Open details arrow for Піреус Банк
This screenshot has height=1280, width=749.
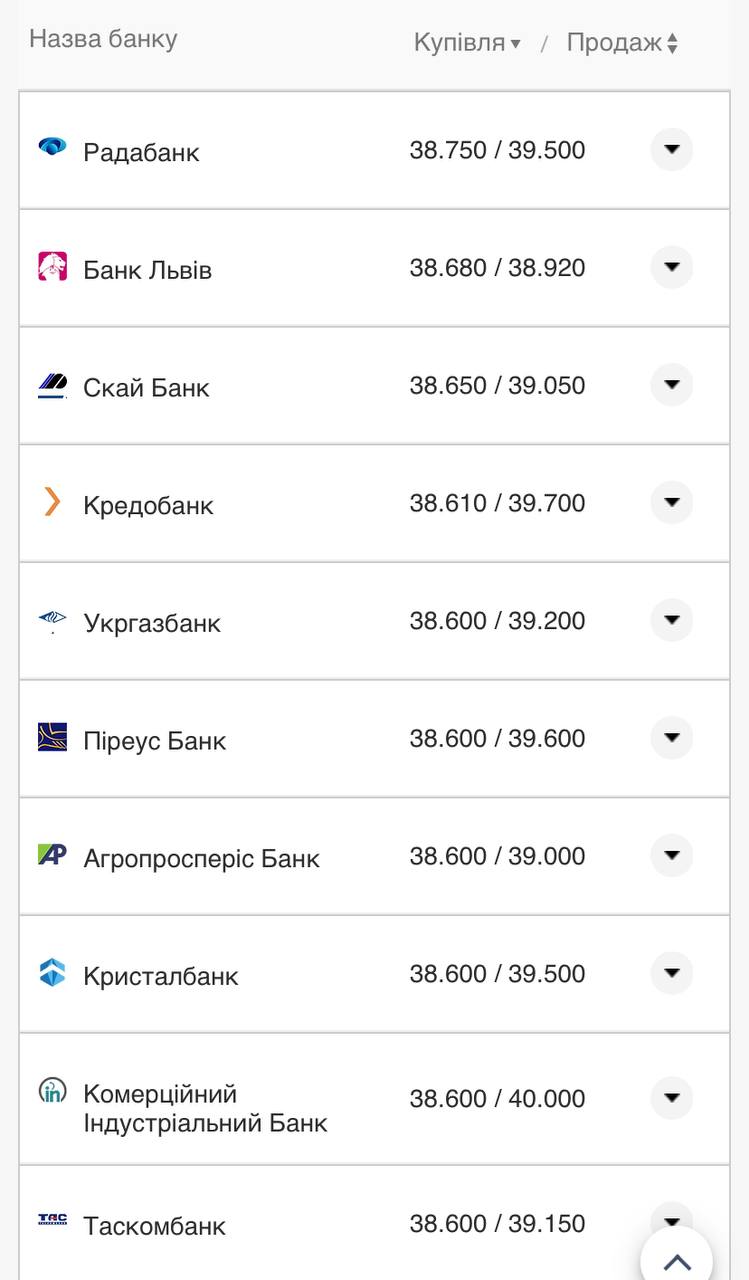point(671,738)
